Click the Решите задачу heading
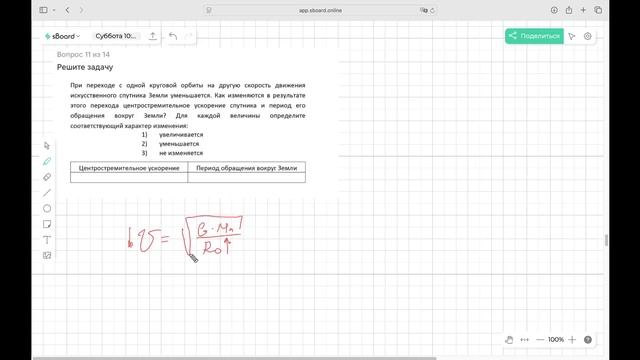Screen dimensions: 640x360 coord(85,67)
